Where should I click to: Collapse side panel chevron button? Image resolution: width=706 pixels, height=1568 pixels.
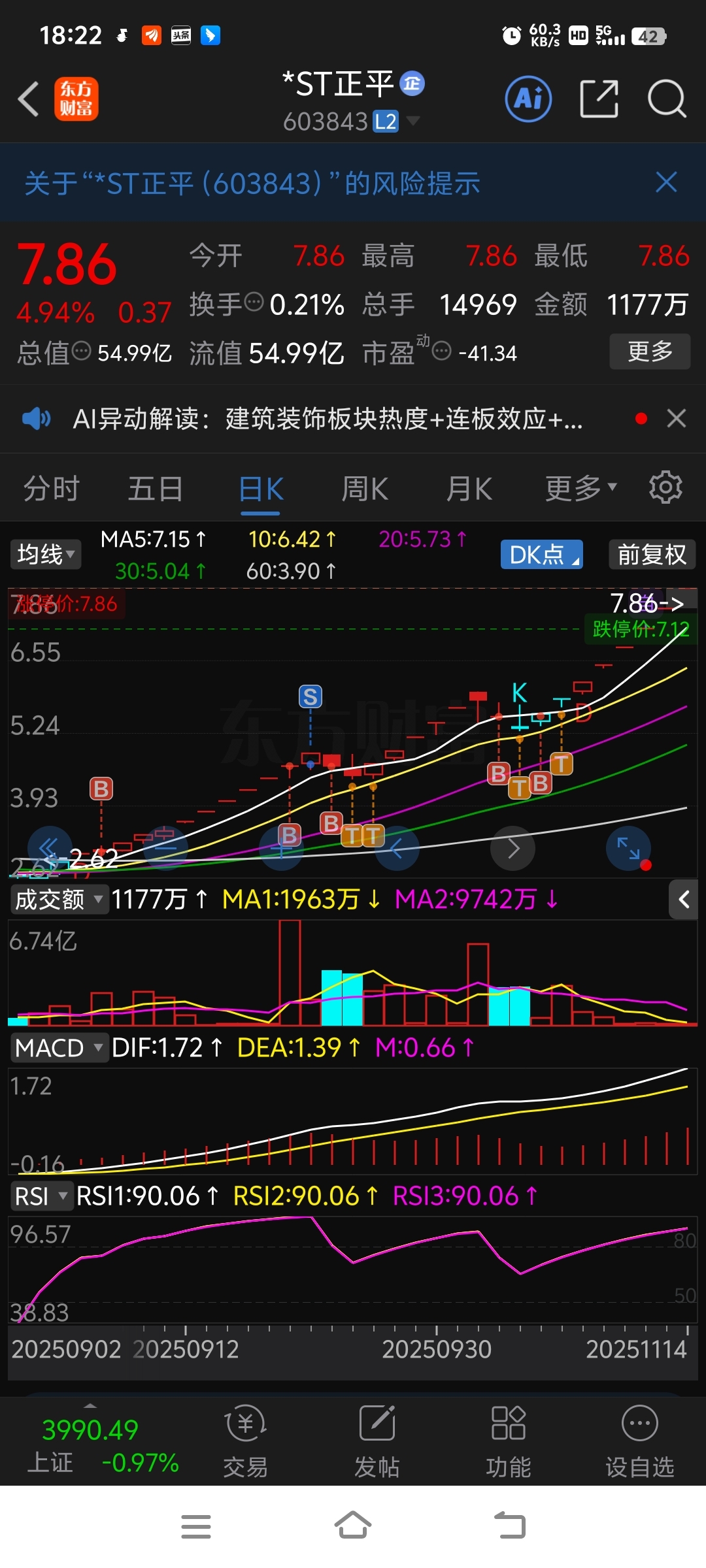[x=684, y=900]
